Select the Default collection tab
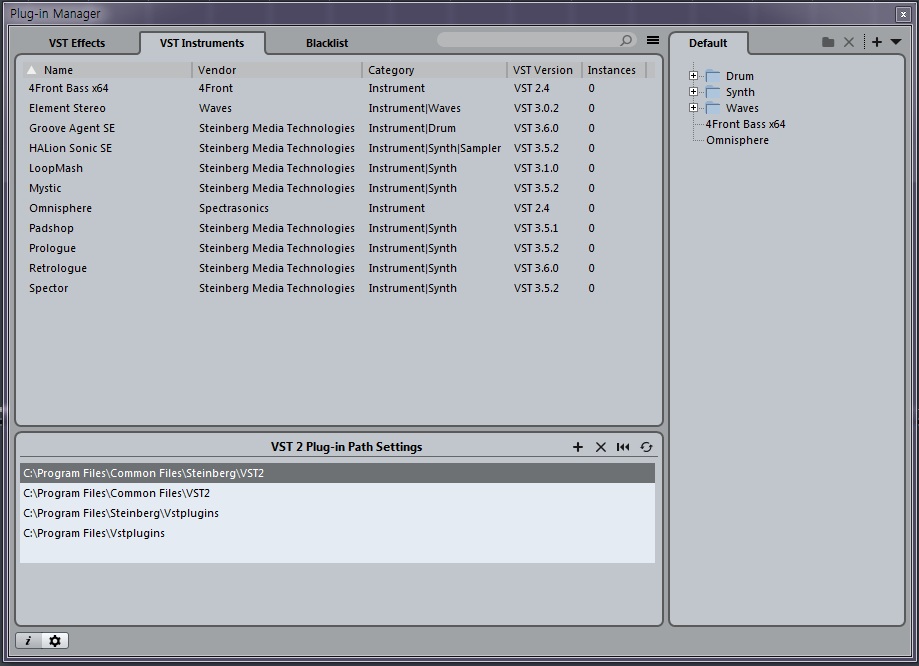 708,43
